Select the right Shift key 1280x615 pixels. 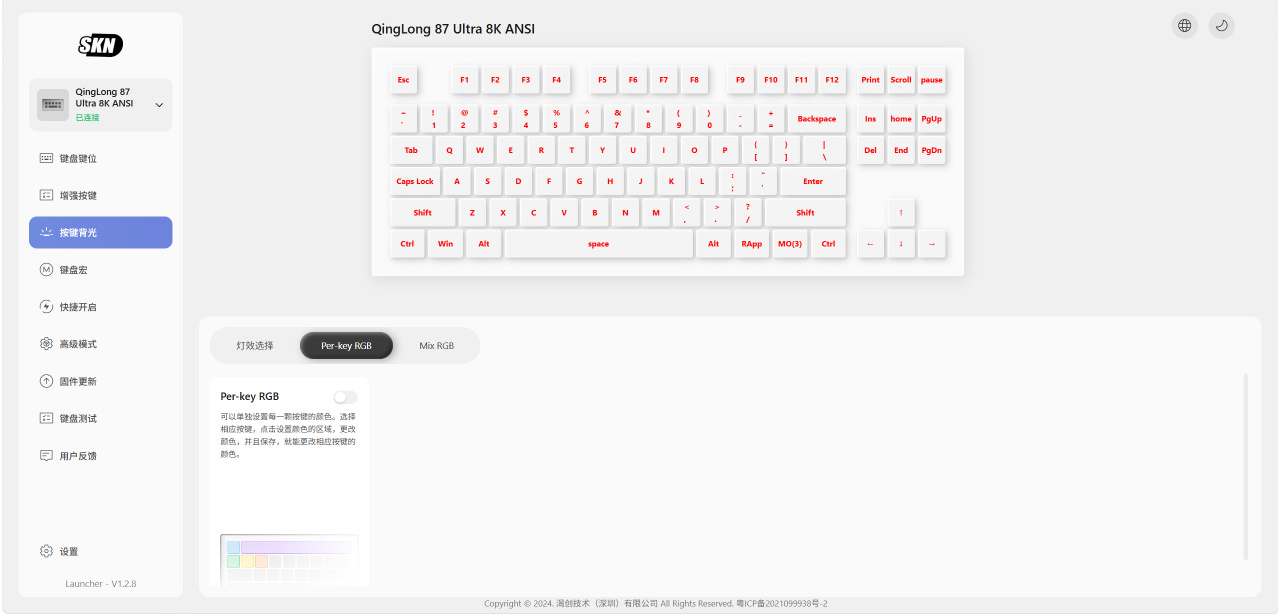tap(805, 212)
